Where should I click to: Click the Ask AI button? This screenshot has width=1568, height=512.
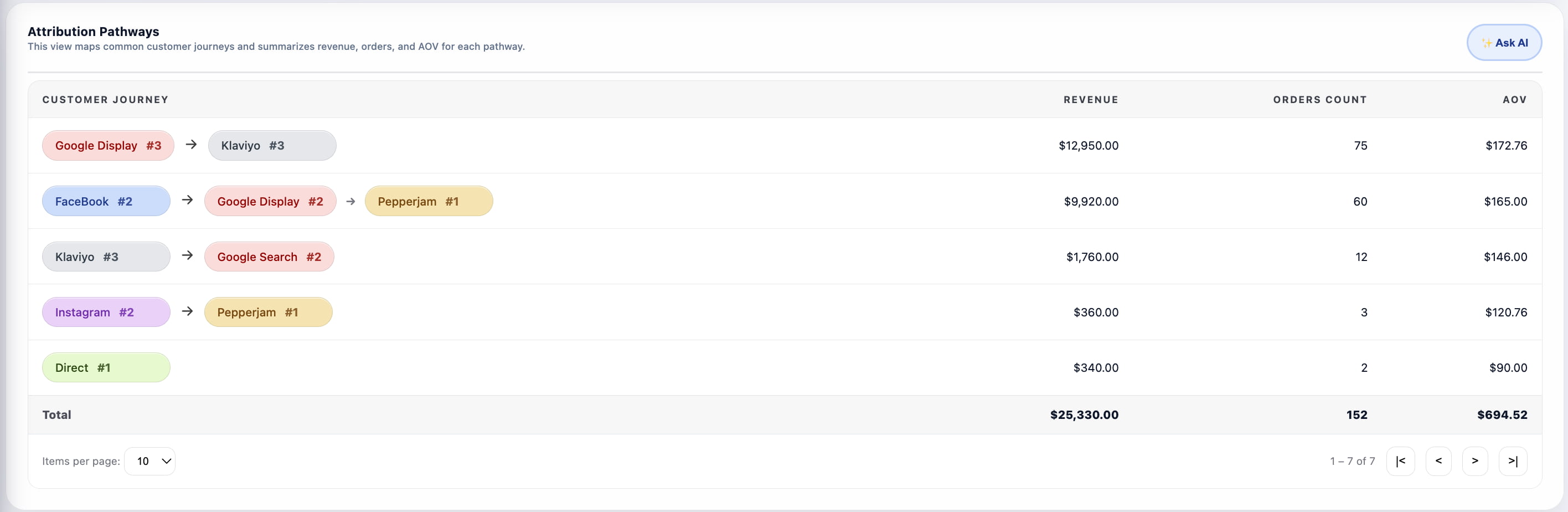click(1503, 43)
